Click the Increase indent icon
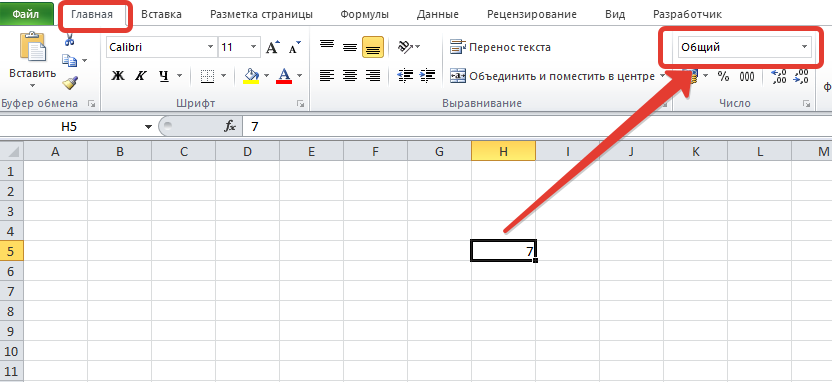This screenshot has height=382, width=832. pyautogui.click(x=427, y=76)
